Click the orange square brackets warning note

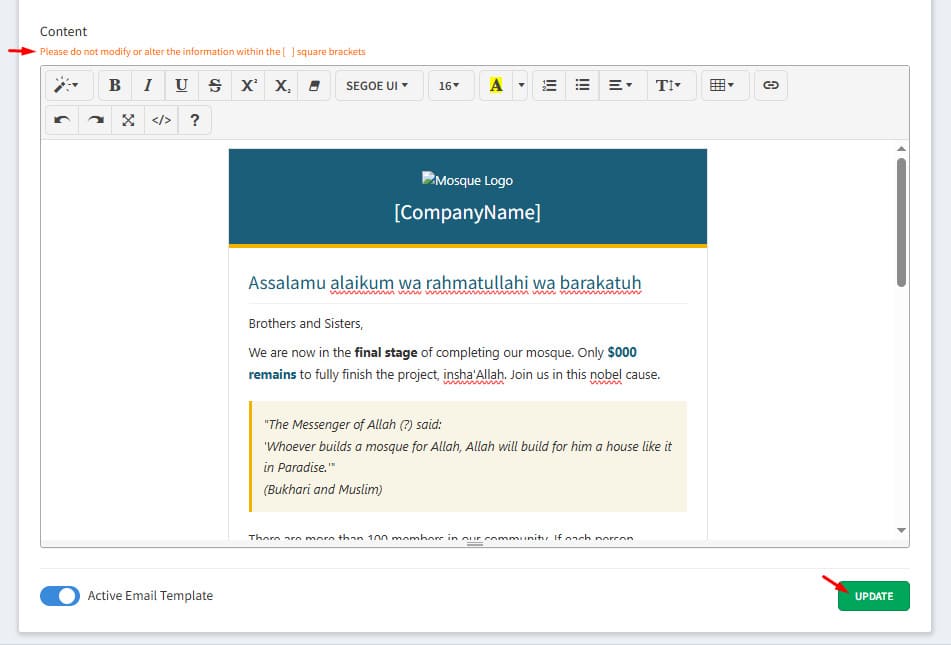(203, 52)
